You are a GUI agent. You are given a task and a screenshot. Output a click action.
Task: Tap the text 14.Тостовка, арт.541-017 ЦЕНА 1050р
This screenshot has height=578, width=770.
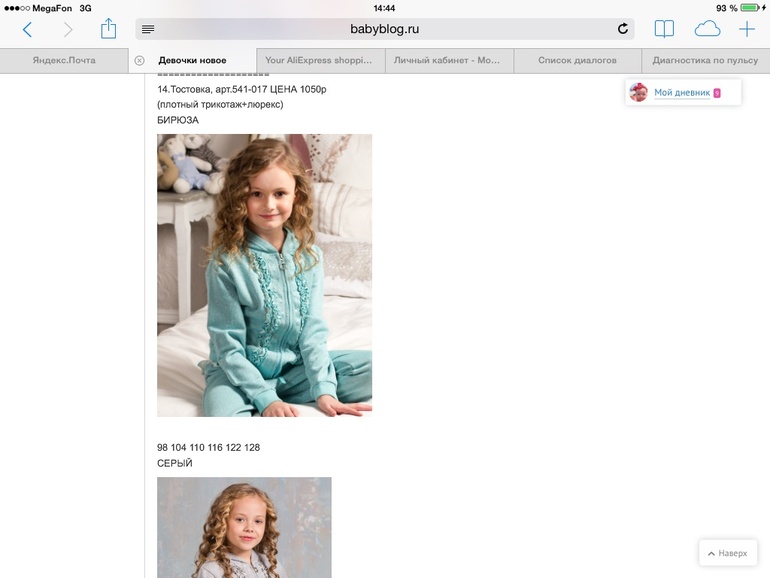[x=242, y=89]
